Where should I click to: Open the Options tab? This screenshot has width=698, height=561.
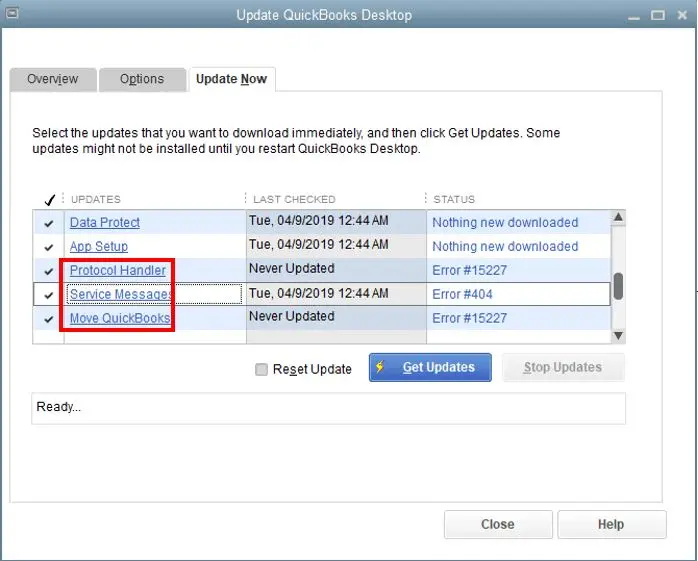(142, 79)
